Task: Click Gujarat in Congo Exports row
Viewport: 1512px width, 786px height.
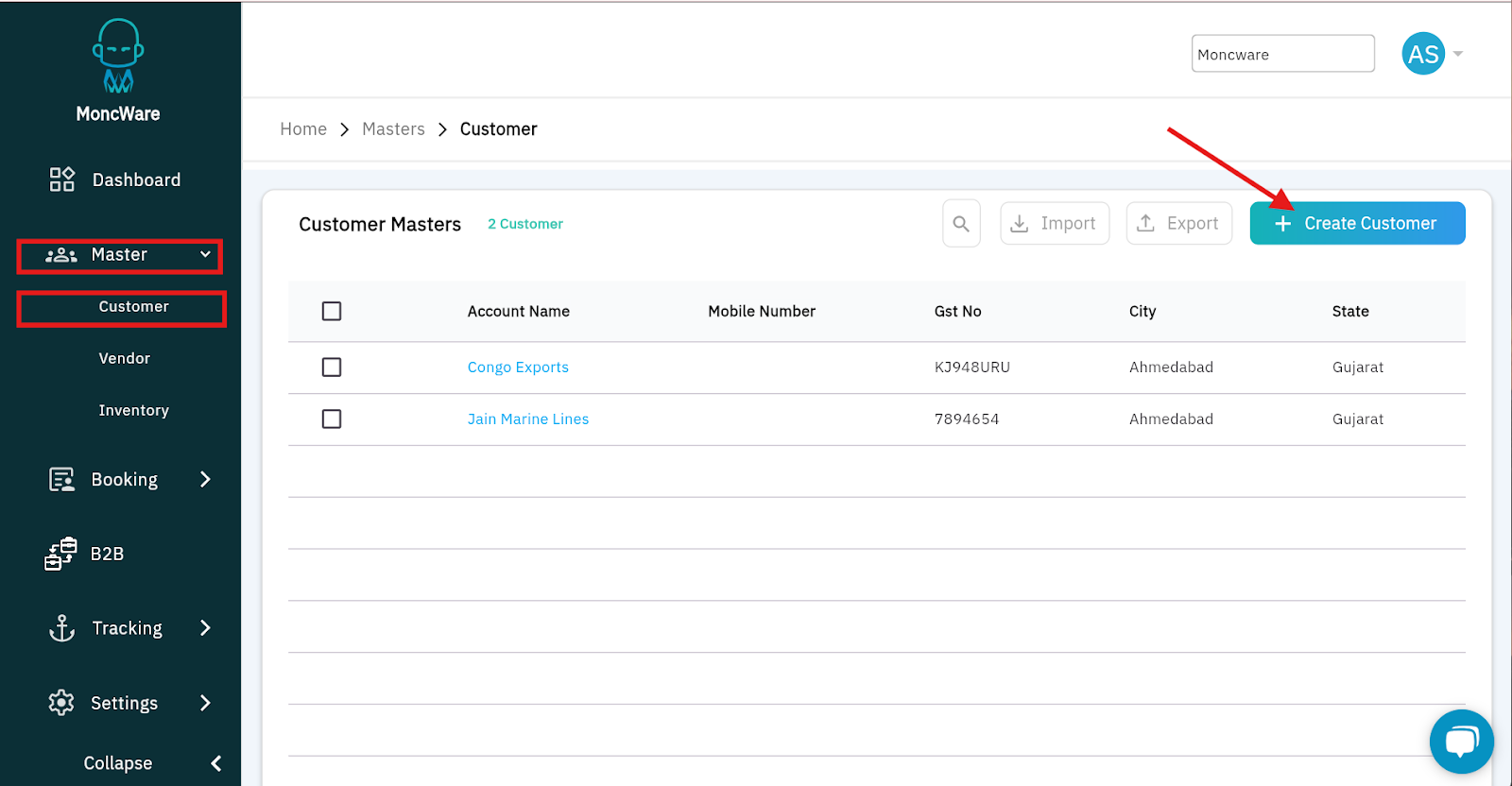Action: (1358, 367)
